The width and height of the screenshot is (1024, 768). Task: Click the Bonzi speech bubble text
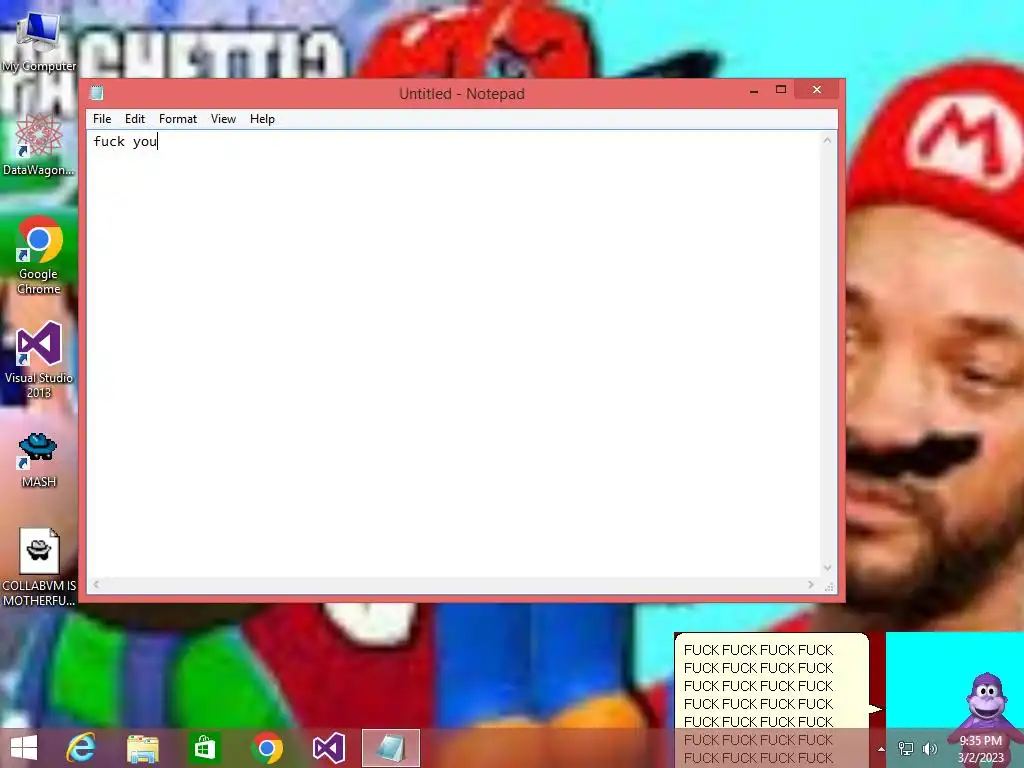pyautogui.click(x=758, y=704)
